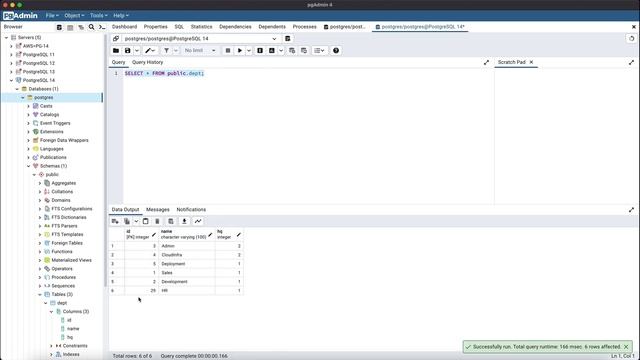Click the connection status link icon
640x360 pixels.
(116, 38)
